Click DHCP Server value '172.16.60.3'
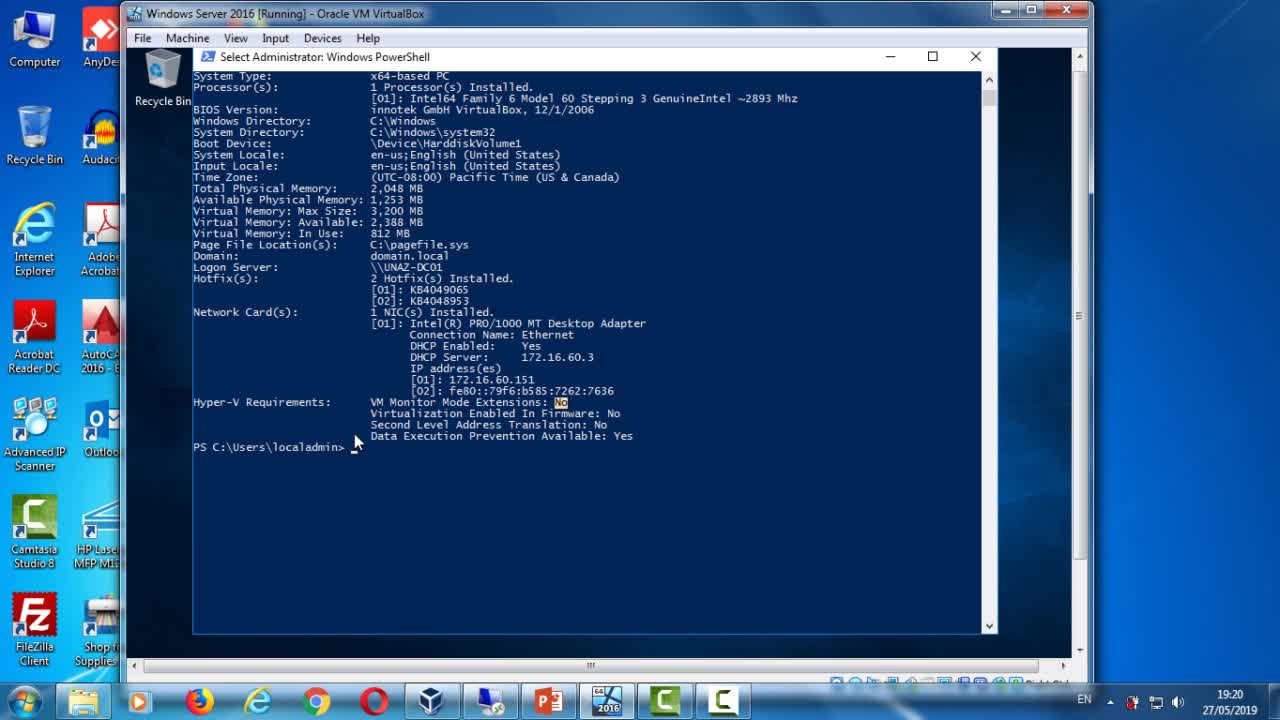 (x=557, y=357)
